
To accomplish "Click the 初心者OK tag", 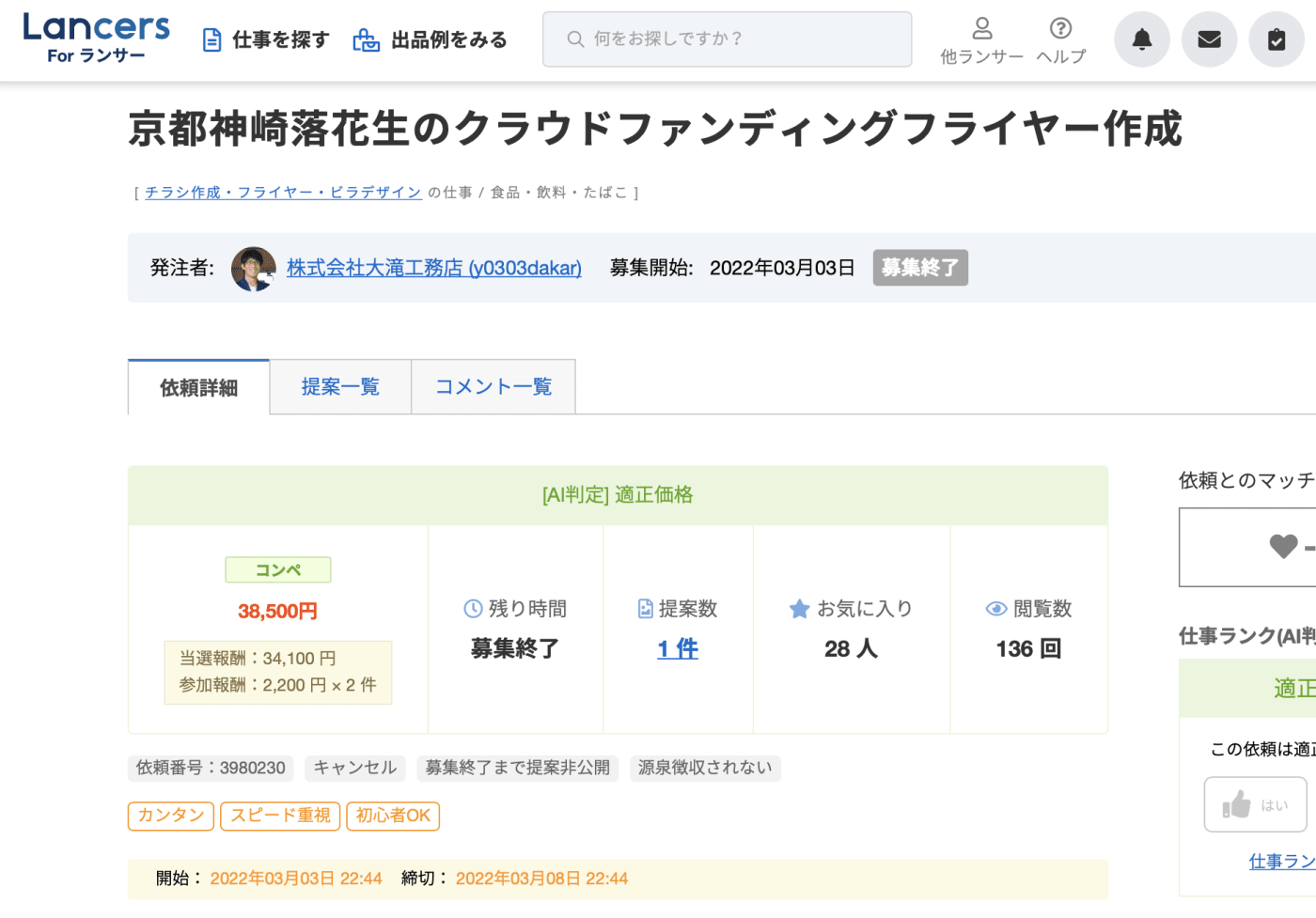I will click(x=393, y=816).
